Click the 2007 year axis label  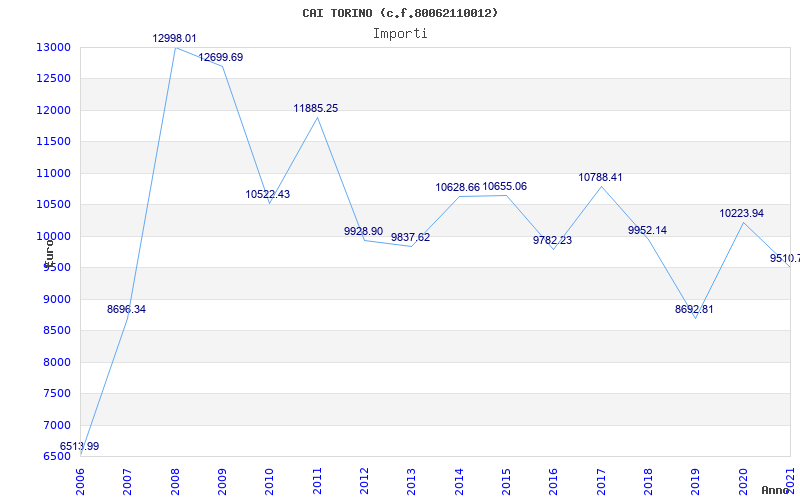coord(128,481)
